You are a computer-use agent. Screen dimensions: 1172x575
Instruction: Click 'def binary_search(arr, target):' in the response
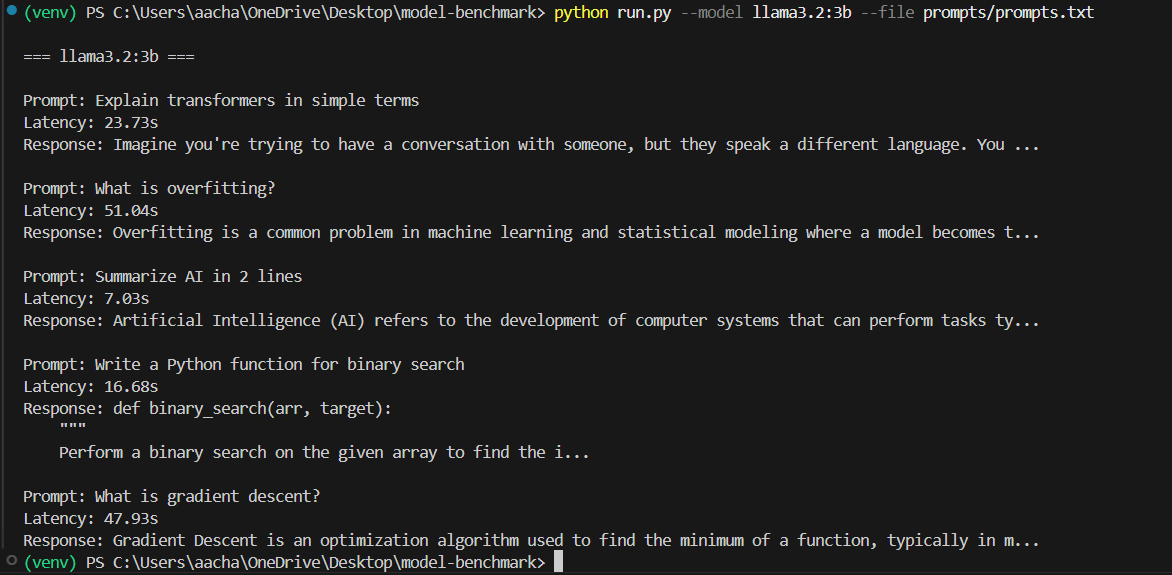[253, 409]
